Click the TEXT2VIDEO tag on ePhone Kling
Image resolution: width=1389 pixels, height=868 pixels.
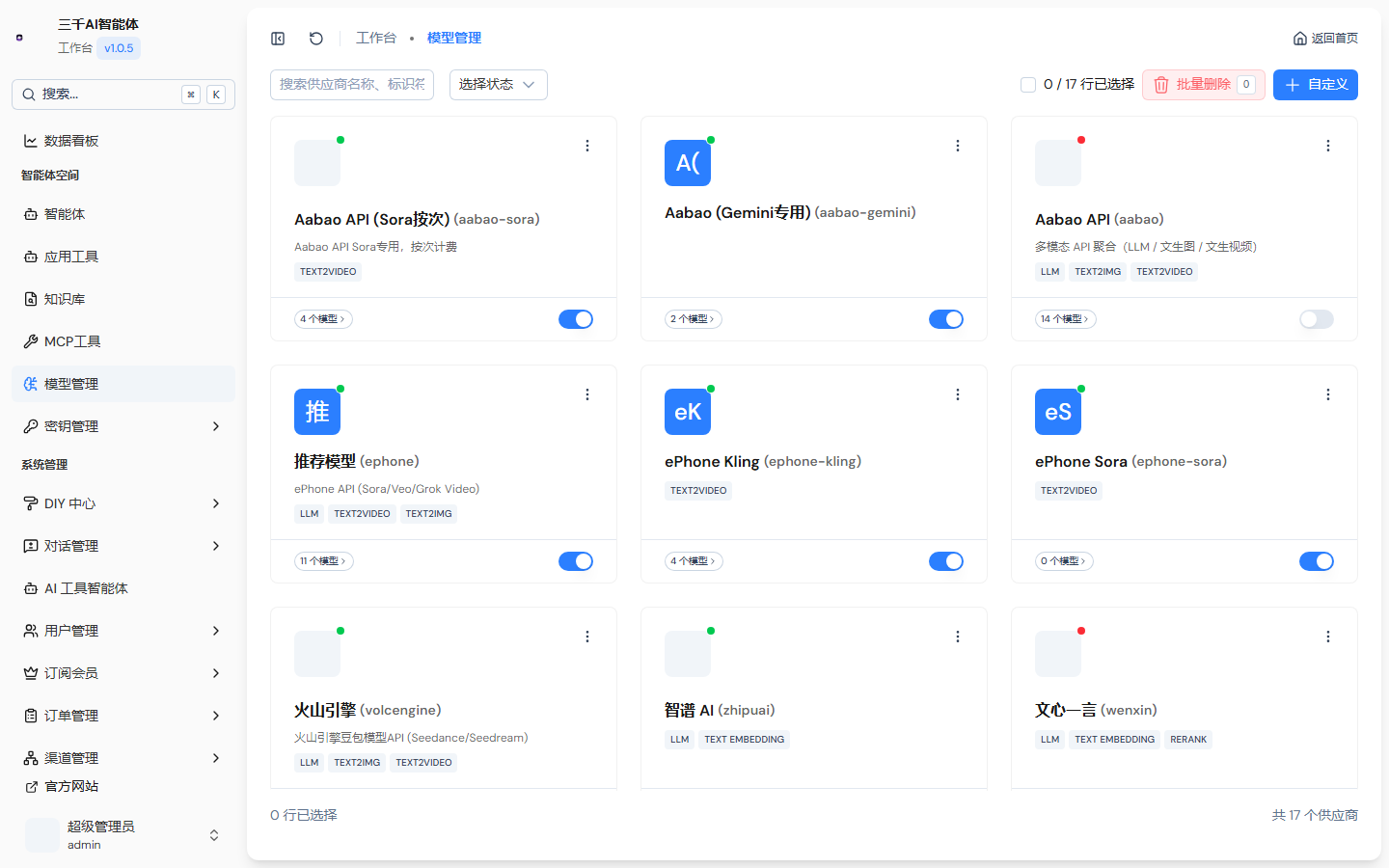click(698, 491)
